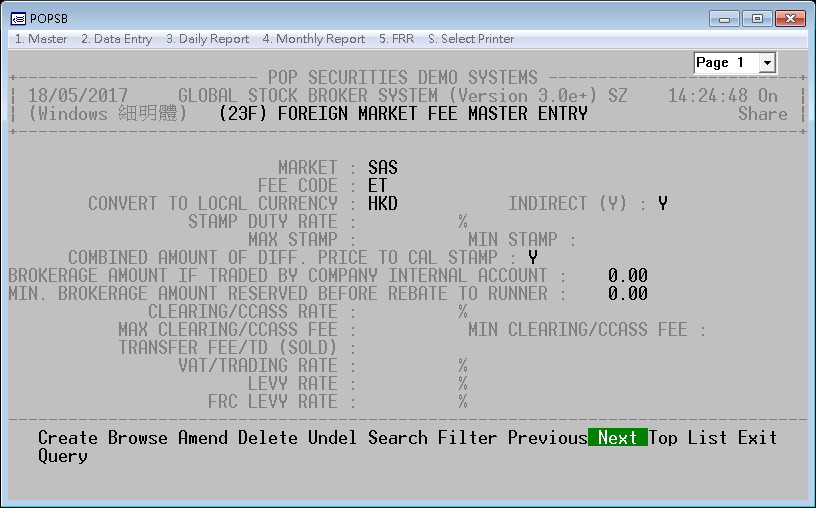Open the 2. Data Entry menu
The width and height of the screenshot is (817, 508).
click(117, 39)
